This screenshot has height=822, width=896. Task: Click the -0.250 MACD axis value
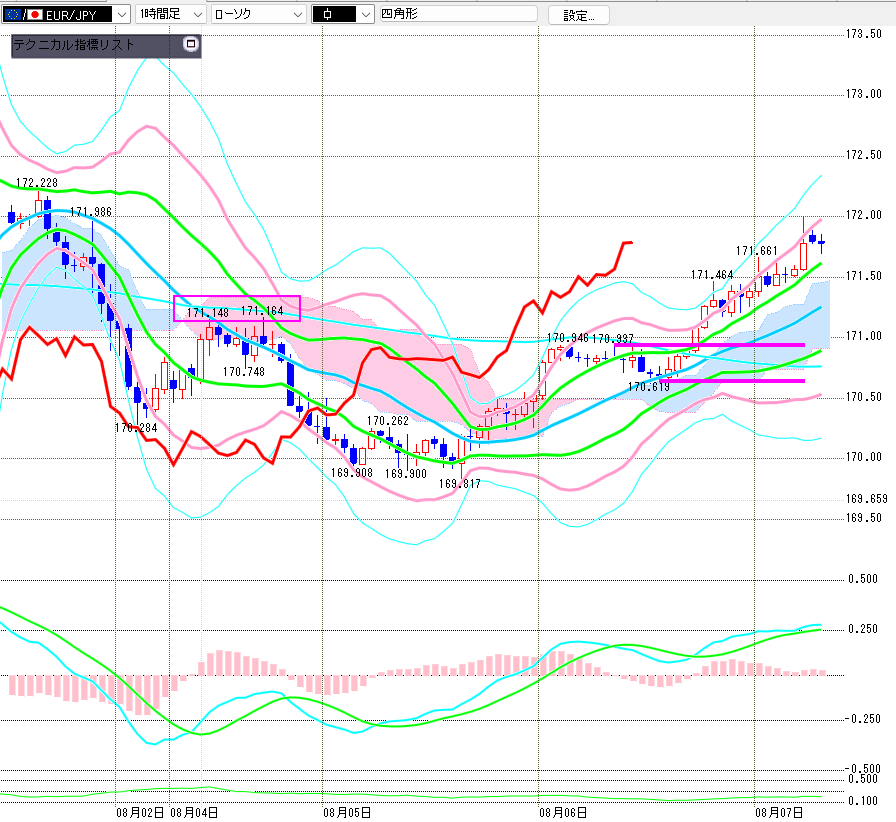tap(862, 719)
